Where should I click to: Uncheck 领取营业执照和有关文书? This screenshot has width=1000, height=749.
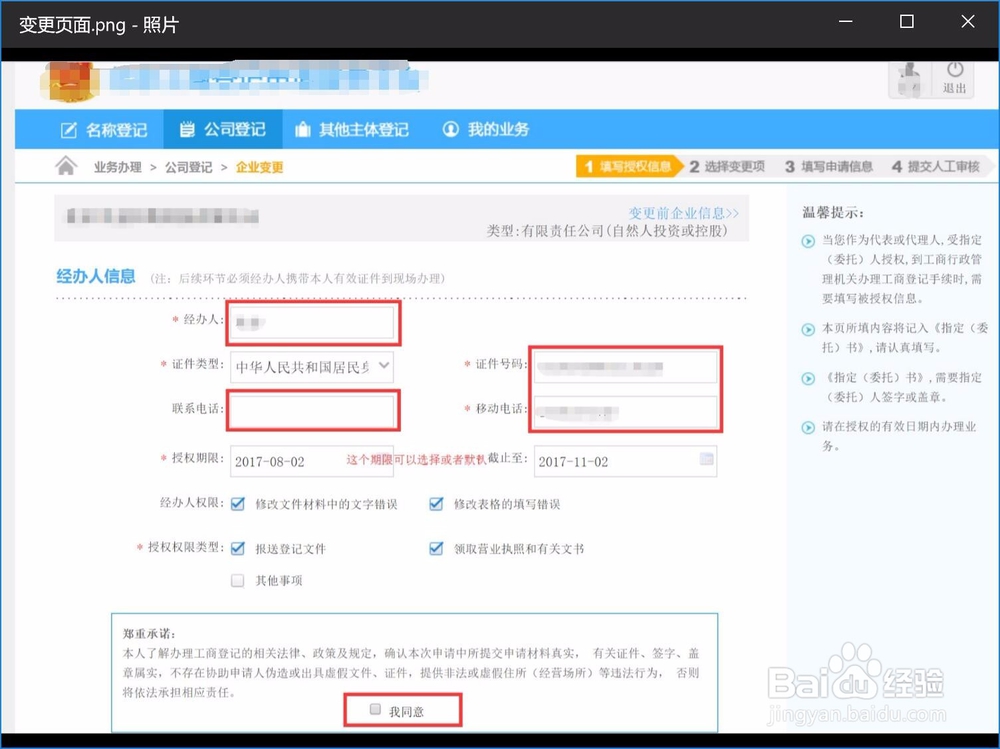click(436, 548)
